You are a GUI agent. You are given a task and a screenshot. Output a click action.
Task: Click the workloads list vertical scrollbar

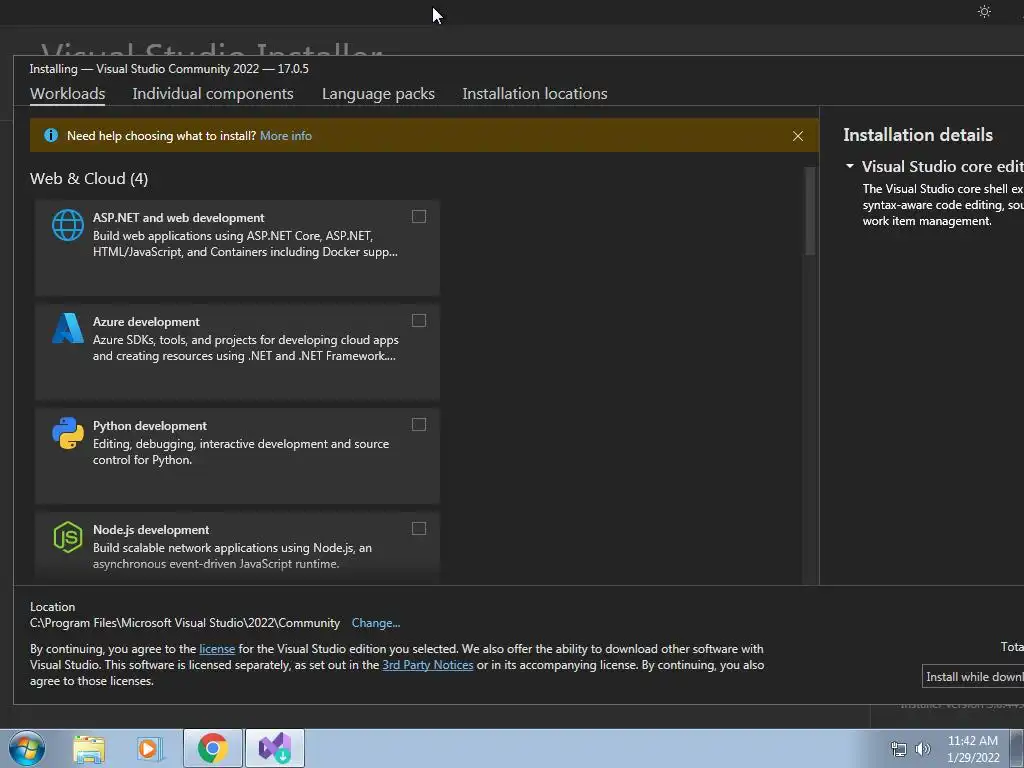point(810,211)
